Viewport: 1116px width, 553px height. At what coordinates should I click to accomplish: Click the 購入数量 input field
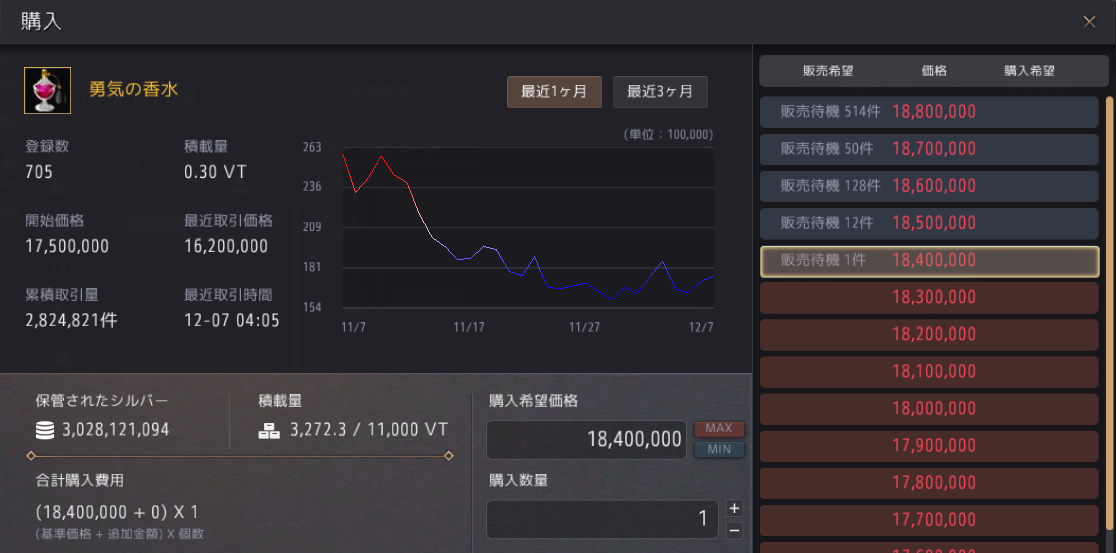pyautogui.click(x=601, y=518)
